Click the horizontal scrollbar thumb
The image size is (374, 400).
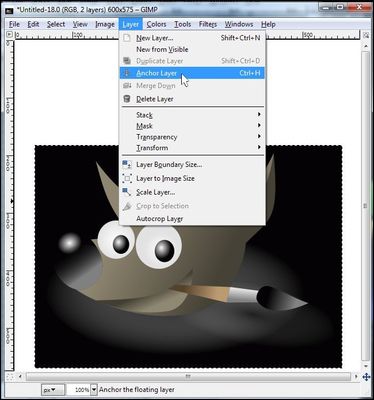pos(188,377)
